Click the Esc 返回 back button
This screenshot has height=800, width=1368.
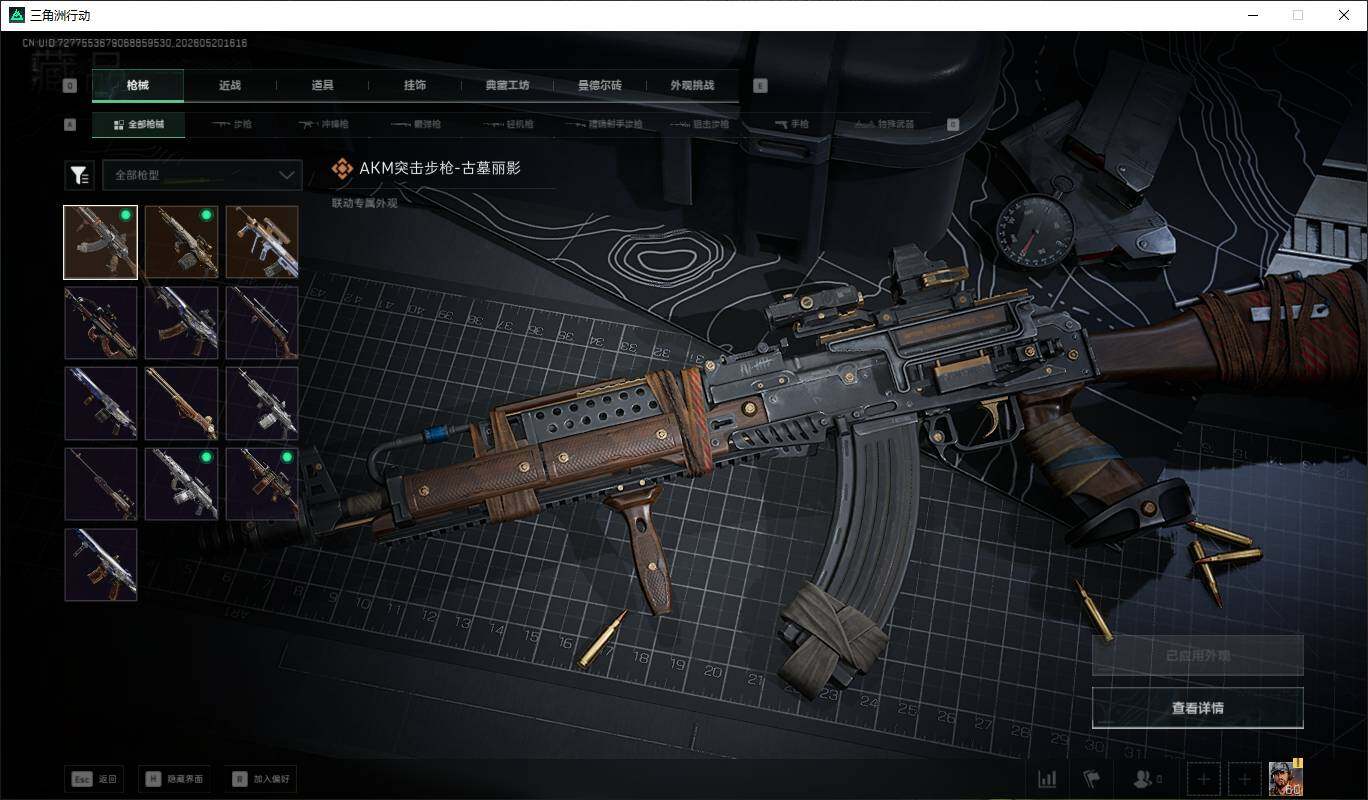pyautogui.click(x=95, y=779)
